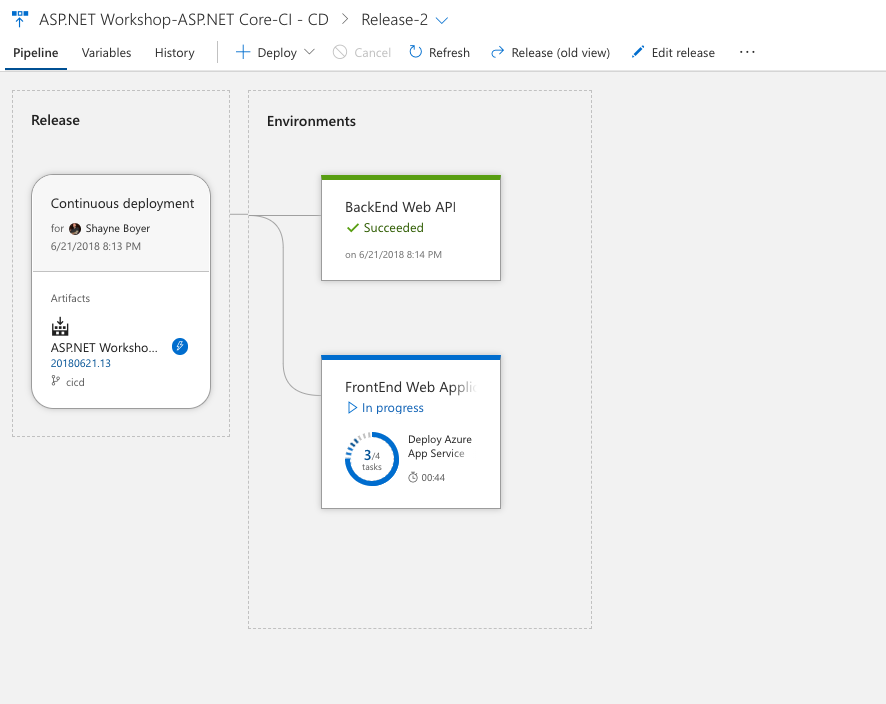Click the plus icon next to Deploy
This screenshot has width=886, height=704.
pos(243,52)
